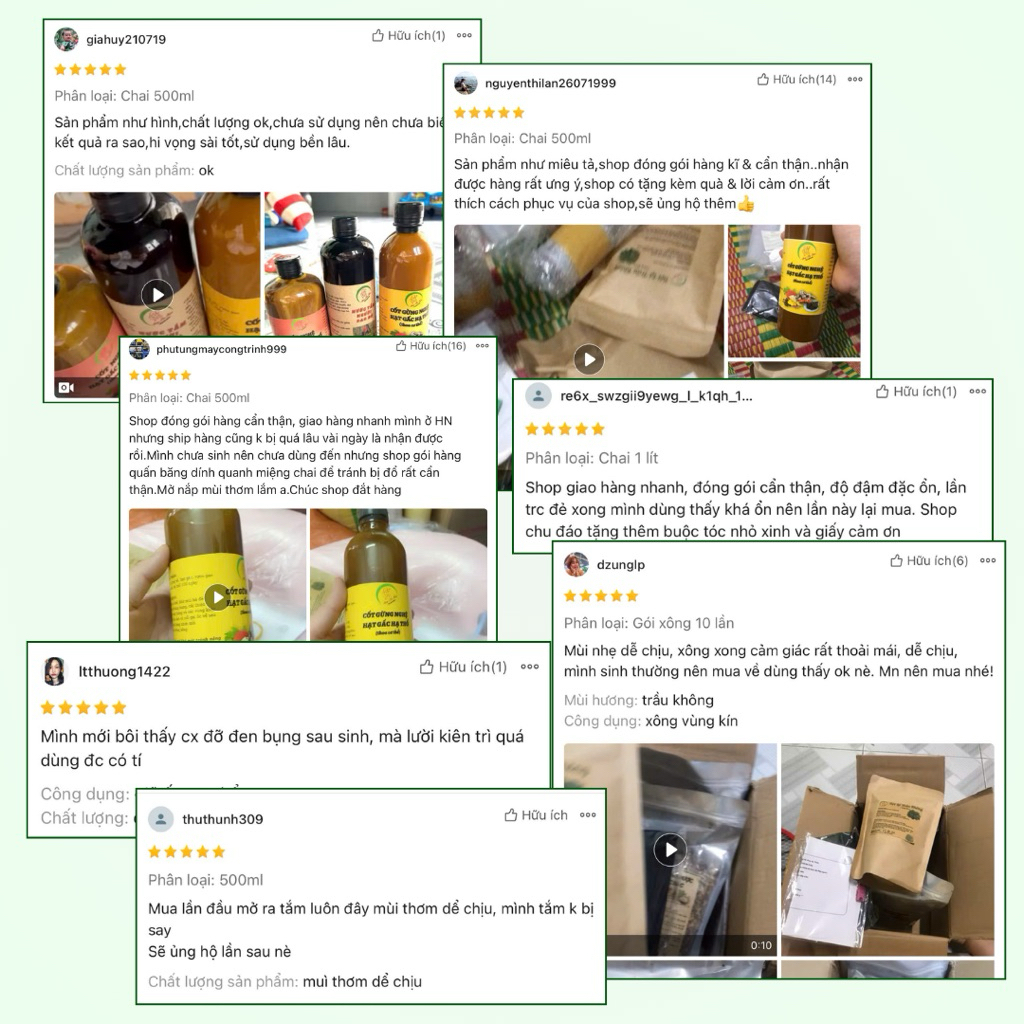Click Hữu ích thumbs-up on giahuy210719's review

(408, 35)
